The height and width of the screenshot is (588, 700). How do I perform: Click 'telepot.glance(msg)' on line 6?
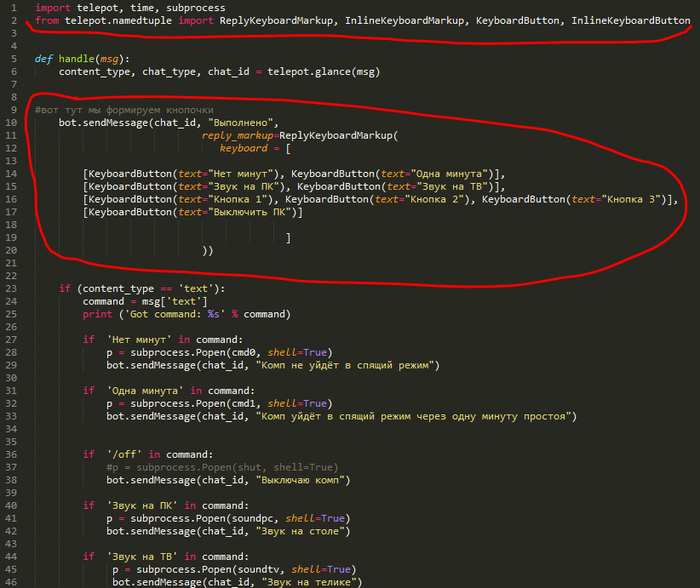pos(323,72)
